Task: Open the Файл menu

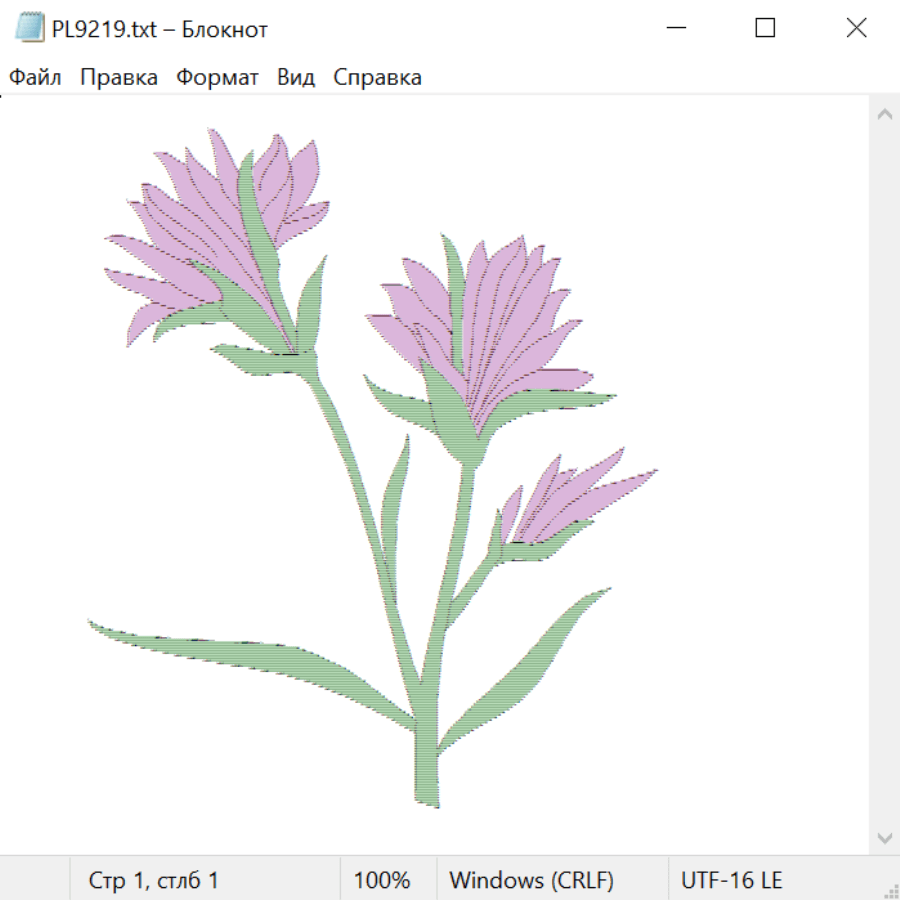Action: coord(35,78)
